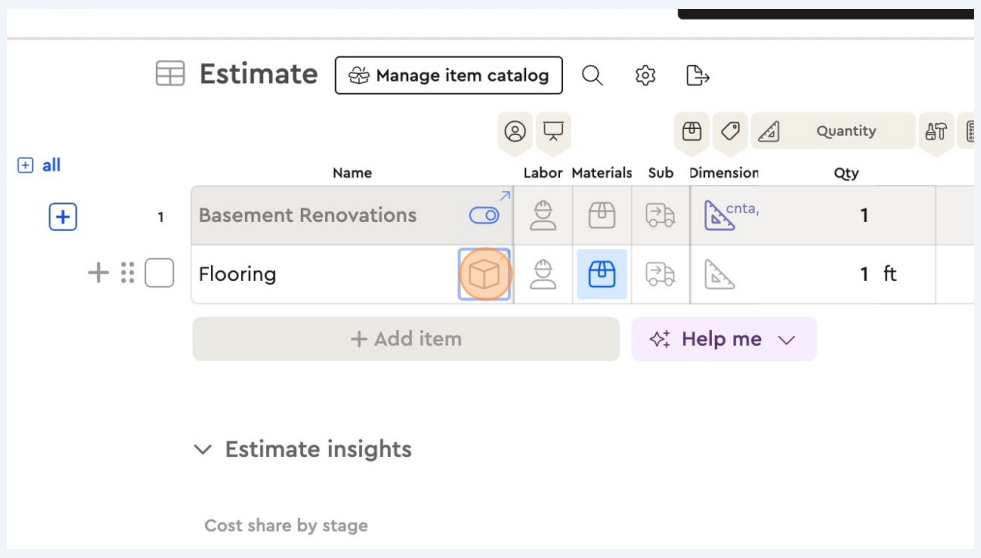Open estimate settings gear
The height and width of the screenshot is (558, 981).
(645, 75)
